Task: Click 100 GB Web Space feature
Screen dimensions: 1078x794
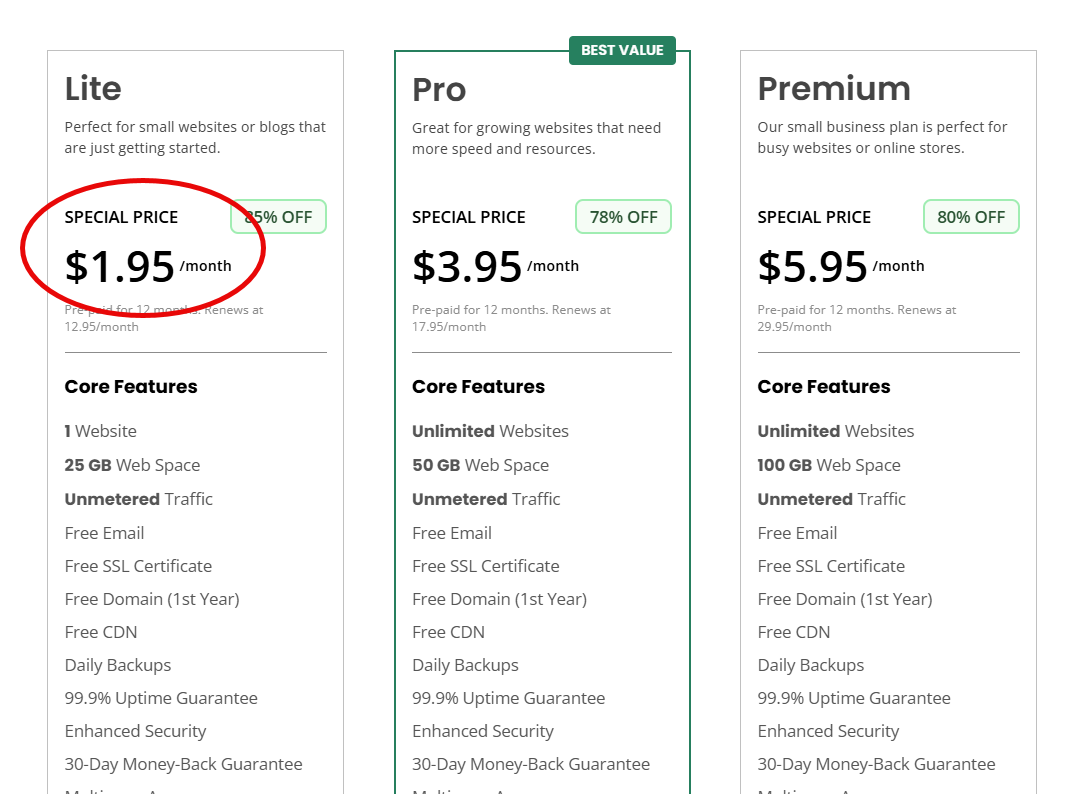Action: coord(828,465)
